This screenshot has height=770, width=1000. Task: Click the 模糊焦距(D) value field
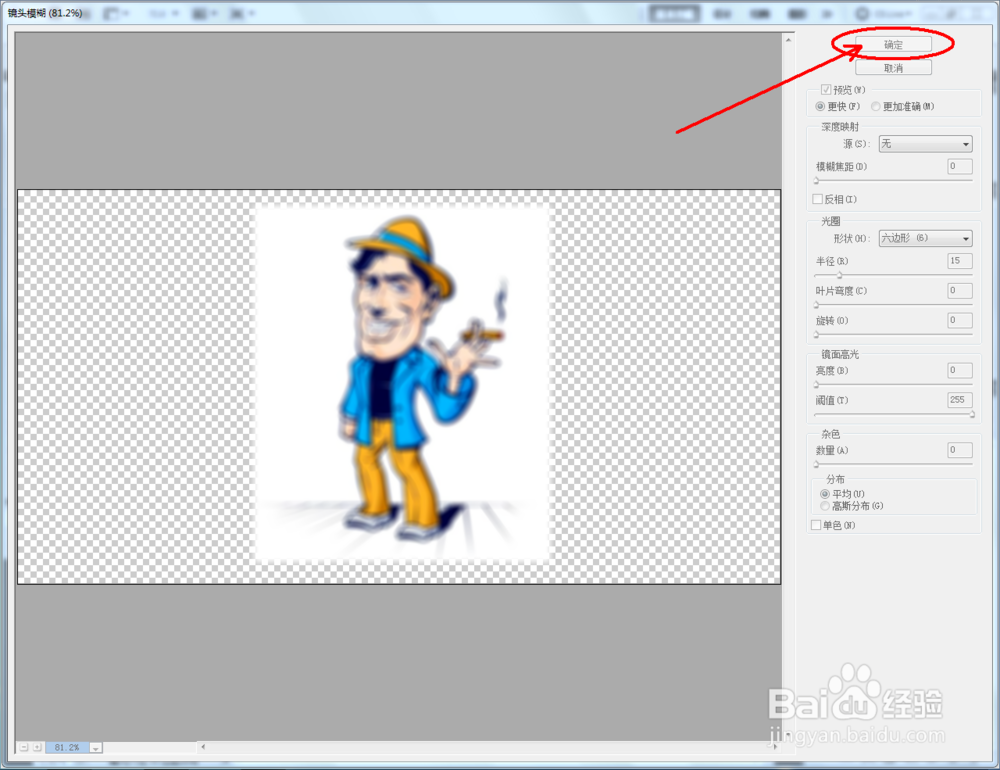[x=960, y=167]
